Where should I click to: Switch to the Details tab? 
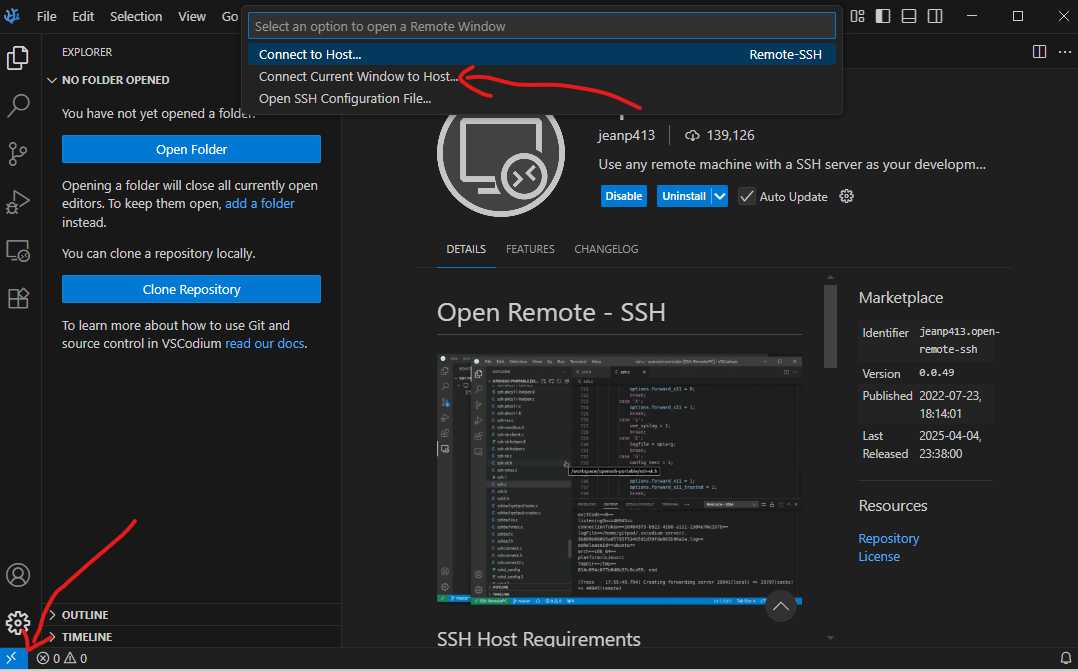(x=466, y=249)
